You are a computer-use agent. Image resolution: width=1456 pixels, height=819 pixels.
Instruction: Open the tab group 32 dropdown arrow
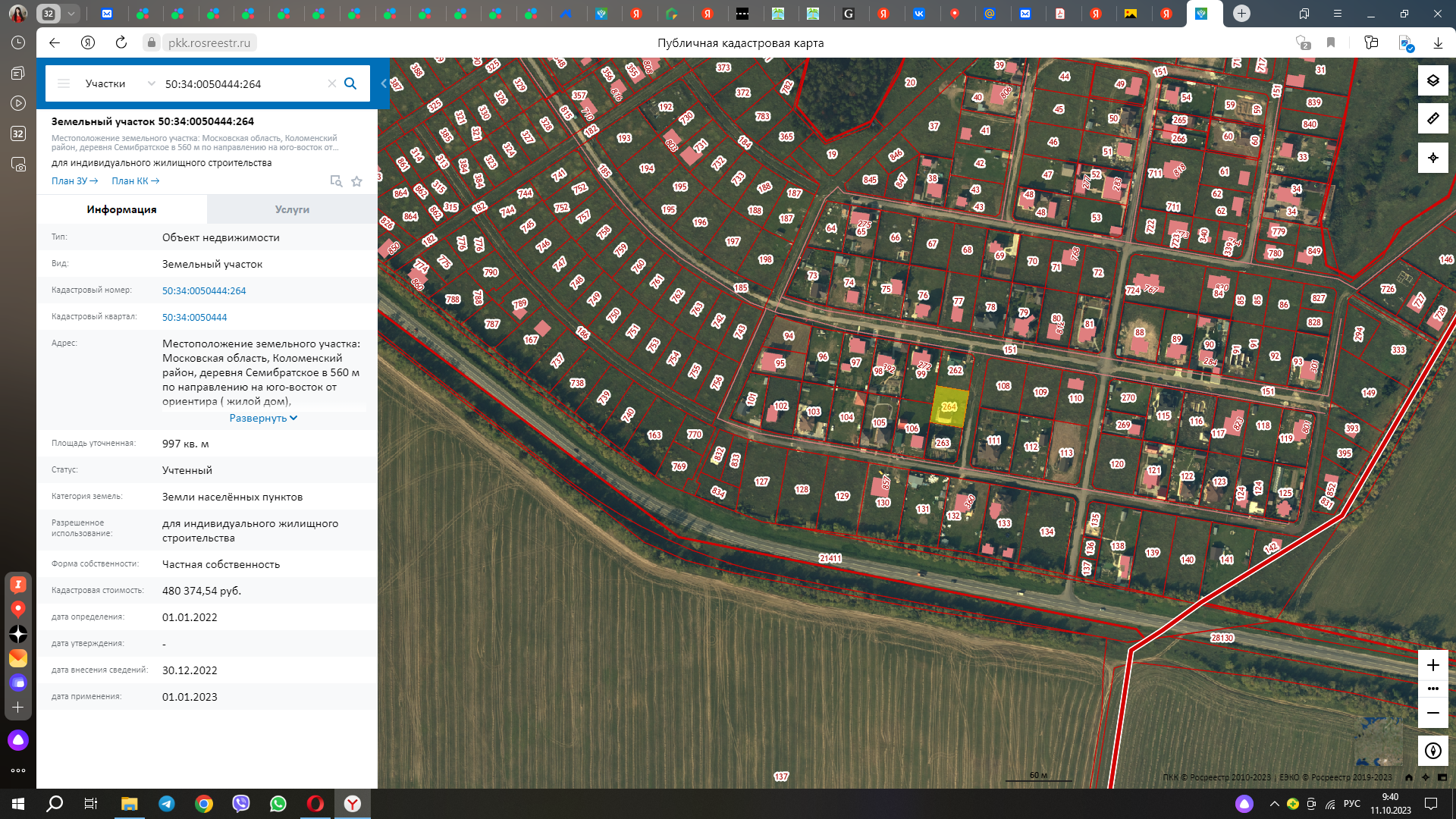coord(71,14)
